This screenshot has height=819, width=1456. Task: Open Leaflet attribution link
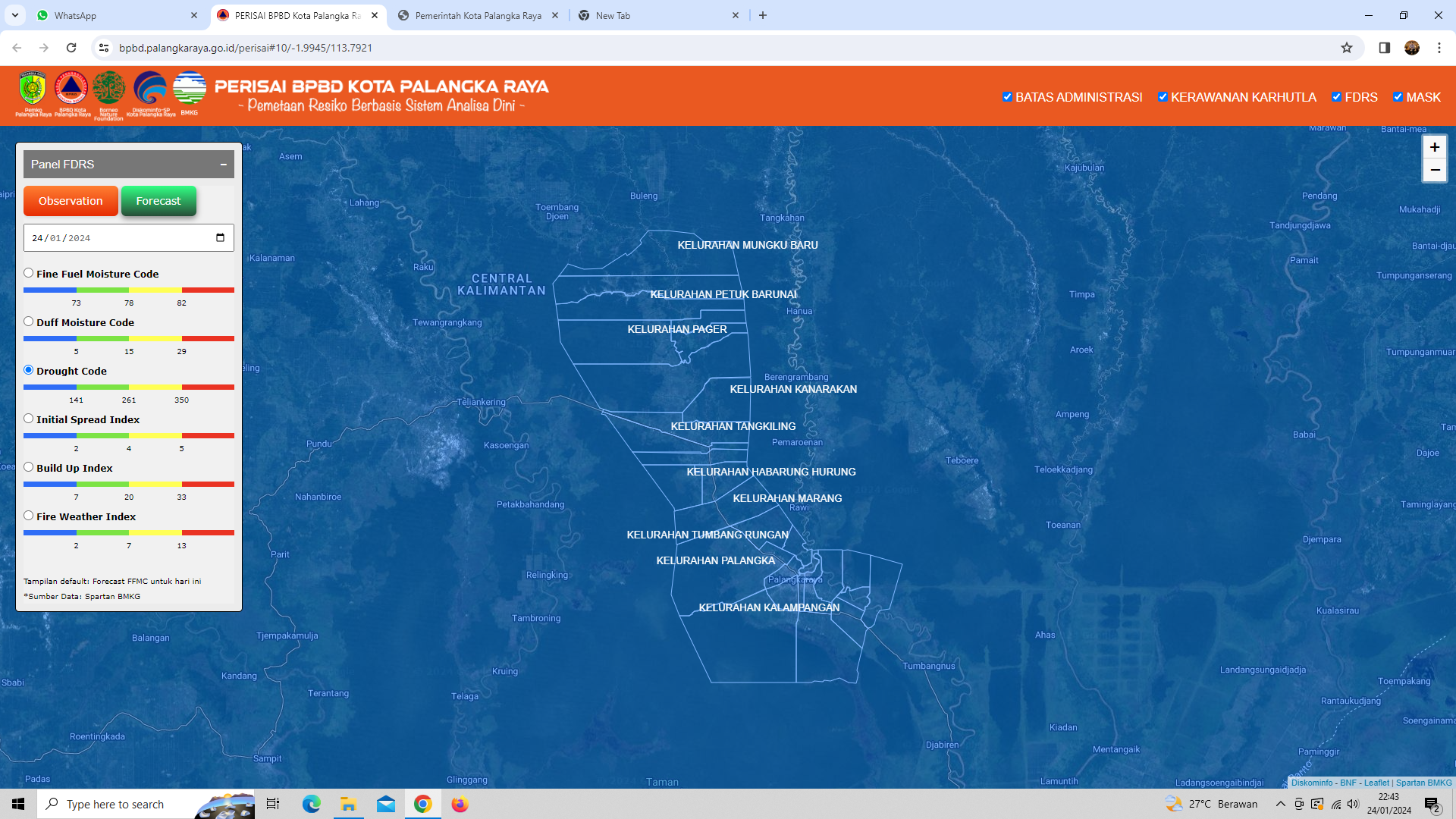(x=1376, y=783)
